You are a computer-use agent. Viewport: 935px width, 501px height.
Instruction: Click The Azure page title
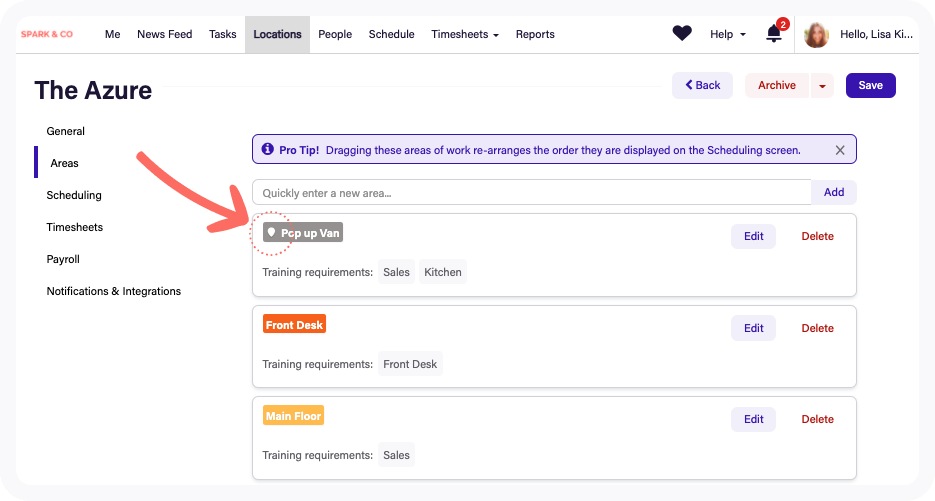(x=93, y=91)
